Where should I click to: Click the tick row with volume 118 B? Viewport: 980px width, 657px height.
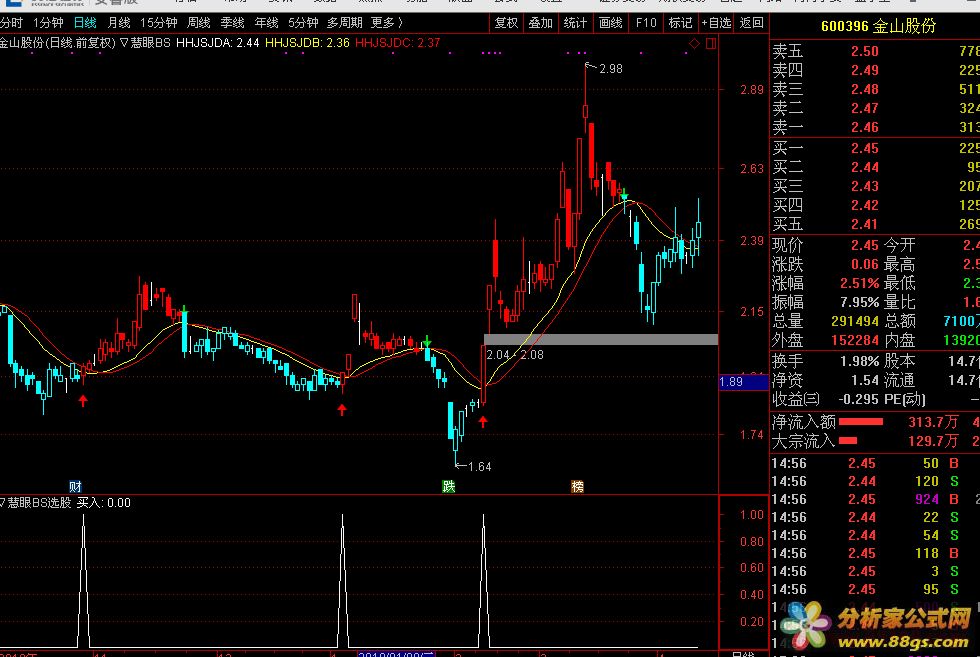[876, 553]
